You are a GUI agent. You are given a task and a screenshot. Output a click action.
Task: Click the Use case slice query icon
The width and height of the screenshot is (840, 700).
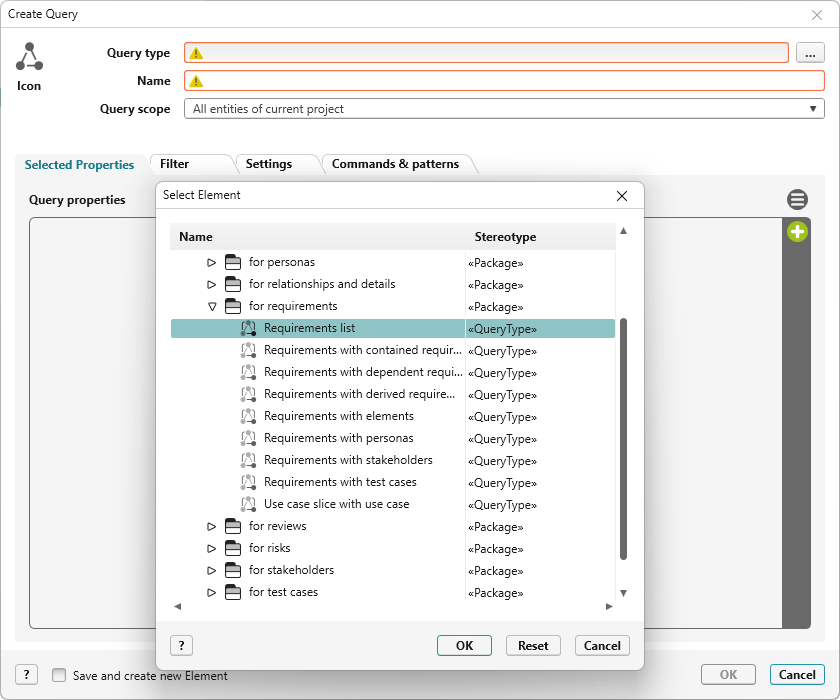coord(248,504)
